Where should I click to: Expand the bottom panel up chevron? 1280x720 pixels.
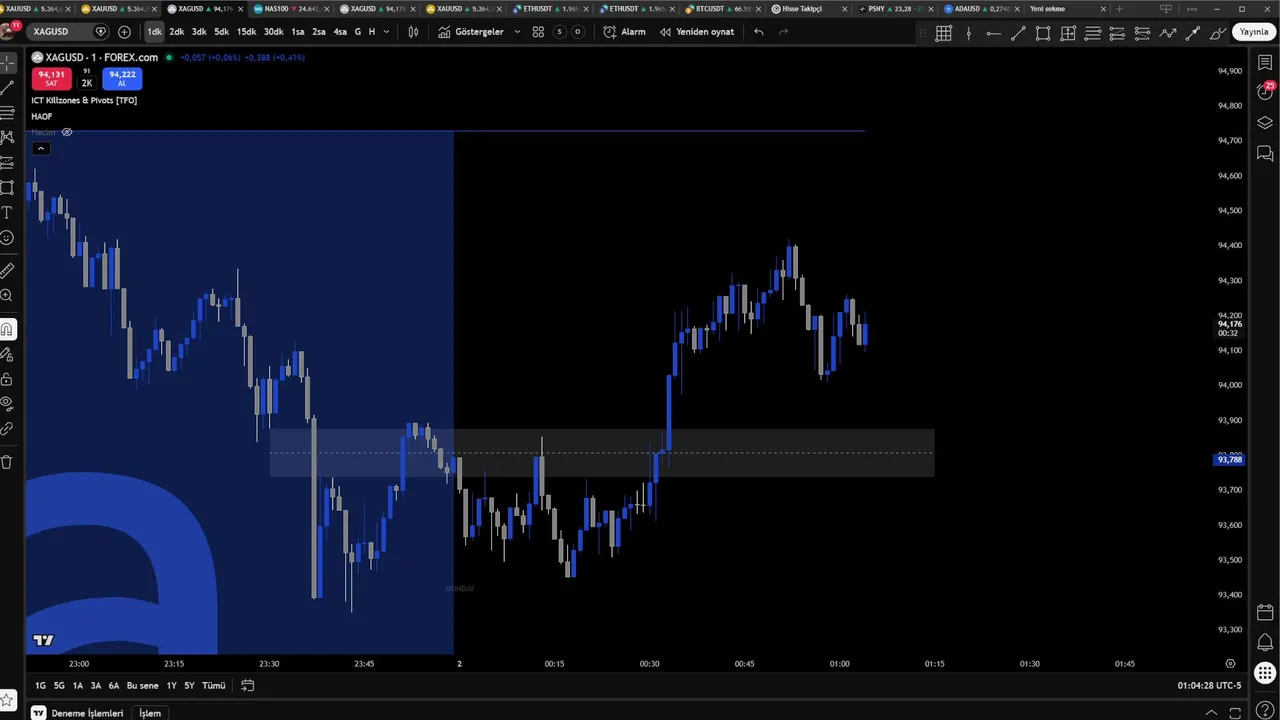1213,712
